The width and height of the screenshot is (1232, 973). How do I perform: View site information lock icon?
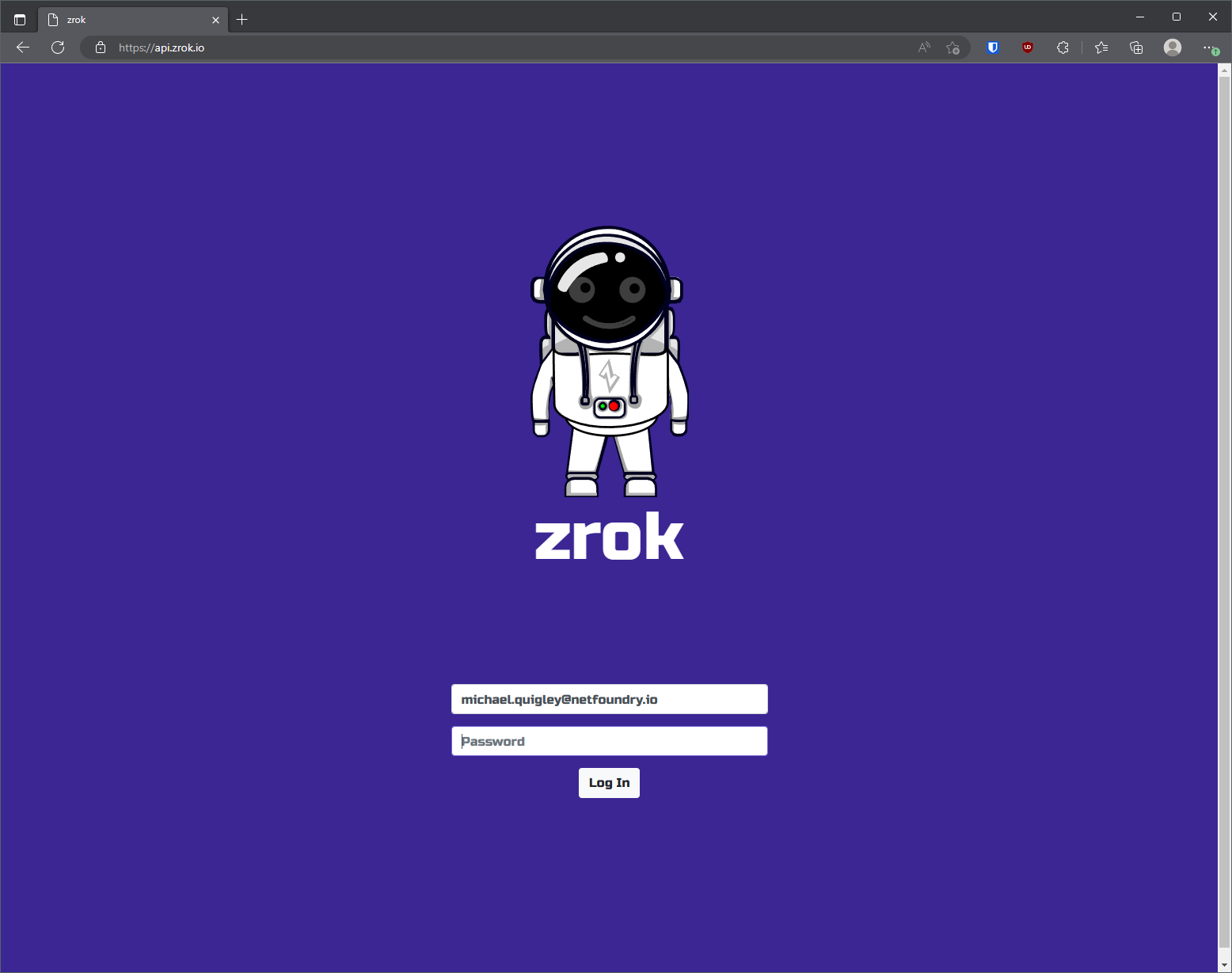(x=101, y=48)
